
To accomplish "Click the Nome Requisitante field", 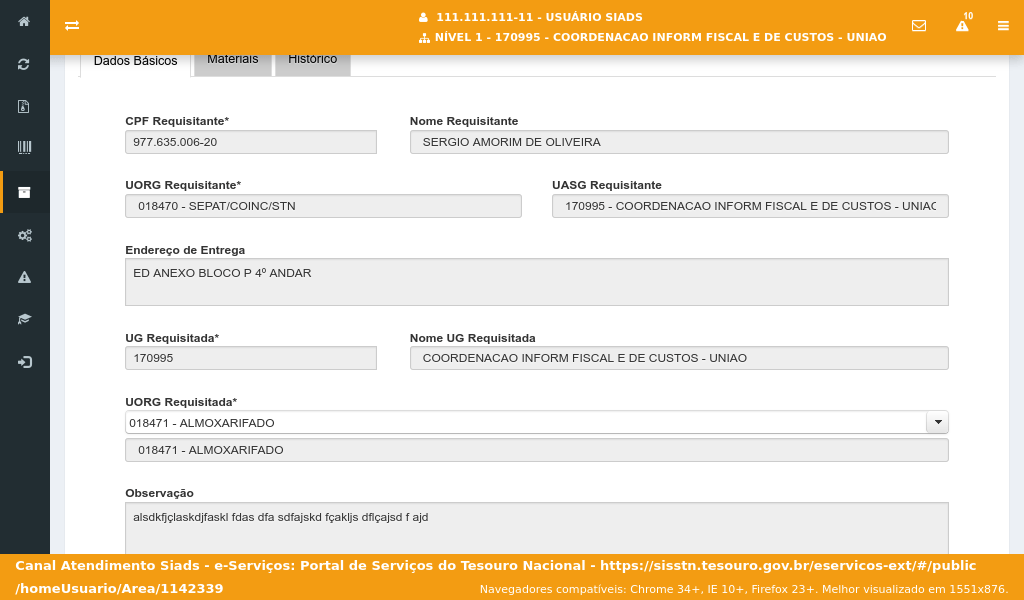I will pos(679,142).
